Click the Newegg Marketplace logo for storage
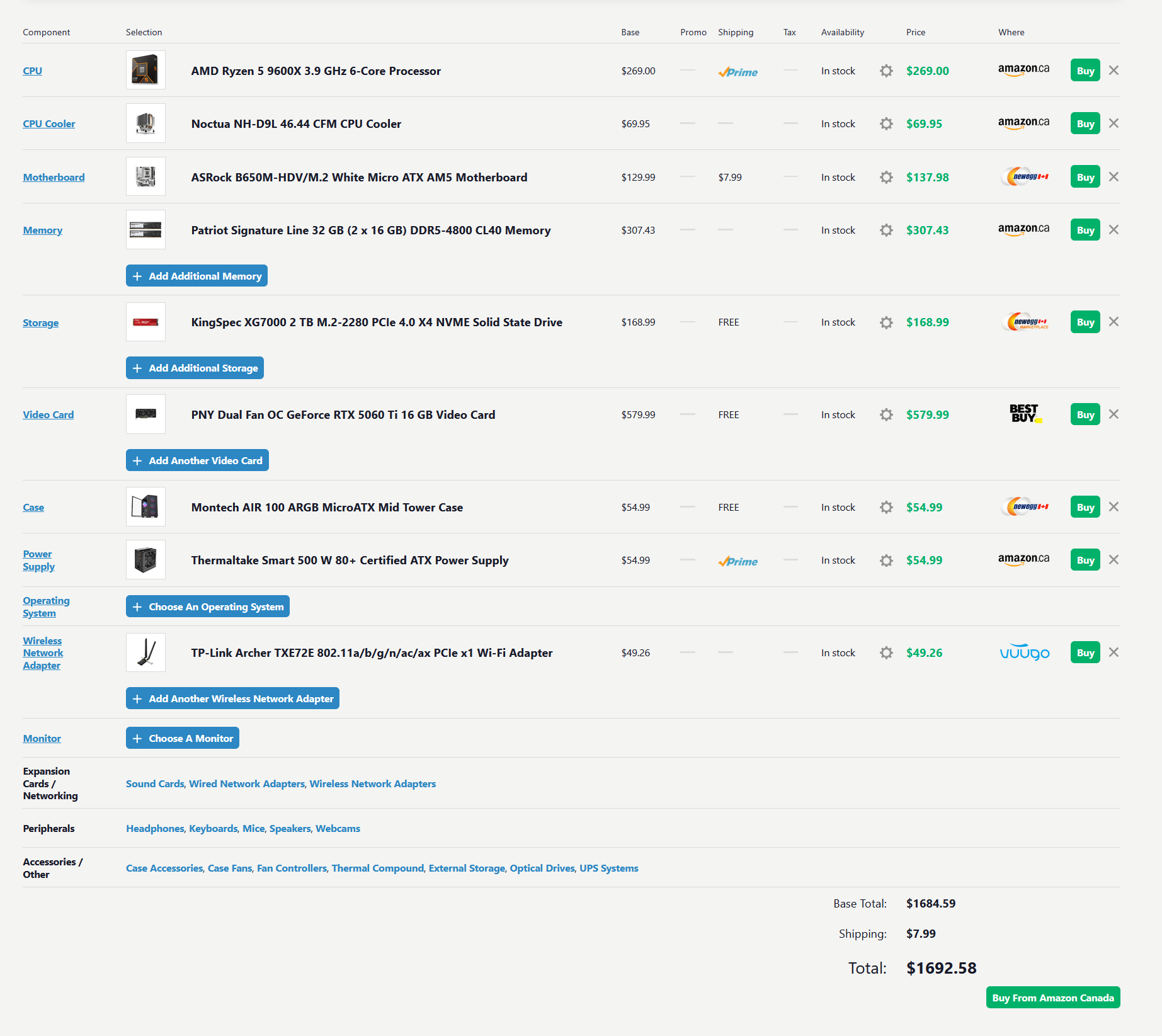1162x1036 pixels. click(x=1025, y=322)
